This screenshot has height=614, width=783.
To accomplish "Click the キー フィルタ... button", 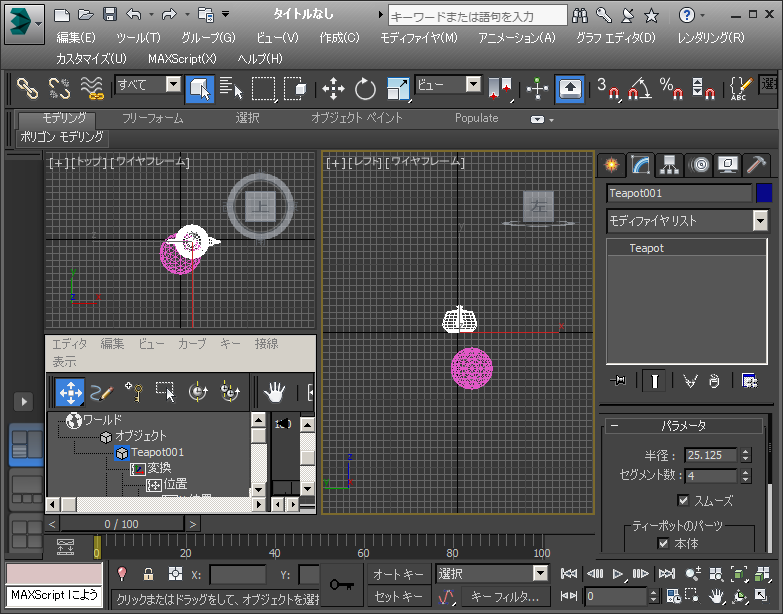I will (503, 597).
